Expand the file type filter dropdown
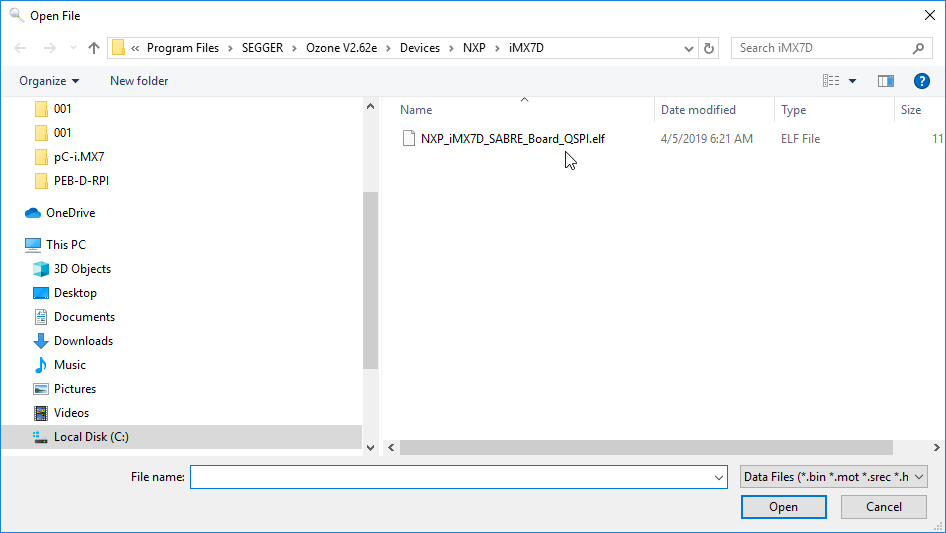The width and height of the screenshot is (946, 533). (834, 478)
